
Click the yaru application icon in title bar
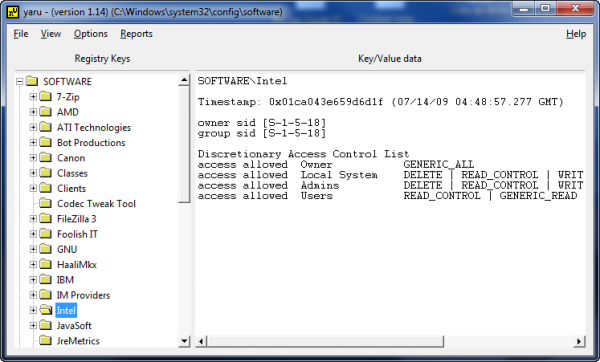coord(13,12)
